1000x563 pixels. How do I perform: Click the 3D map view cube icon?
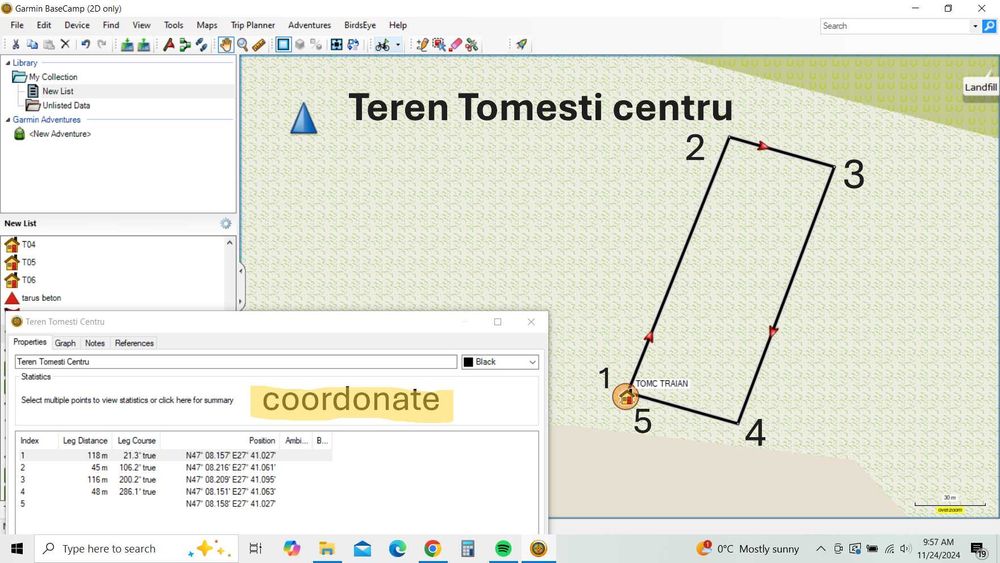tap(300, 45)
